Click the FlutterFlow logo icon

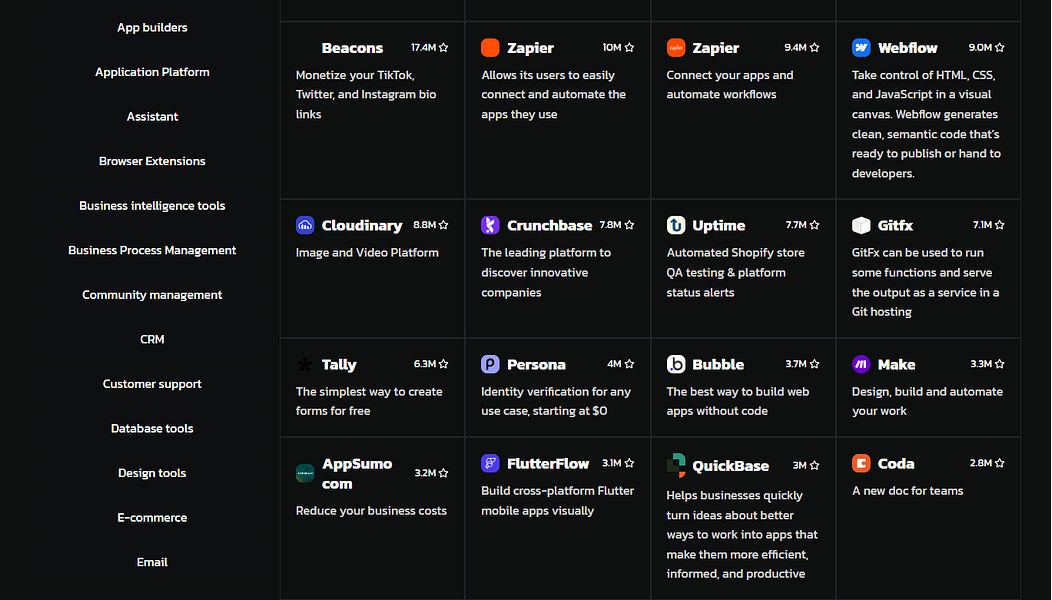coord(489,463)
